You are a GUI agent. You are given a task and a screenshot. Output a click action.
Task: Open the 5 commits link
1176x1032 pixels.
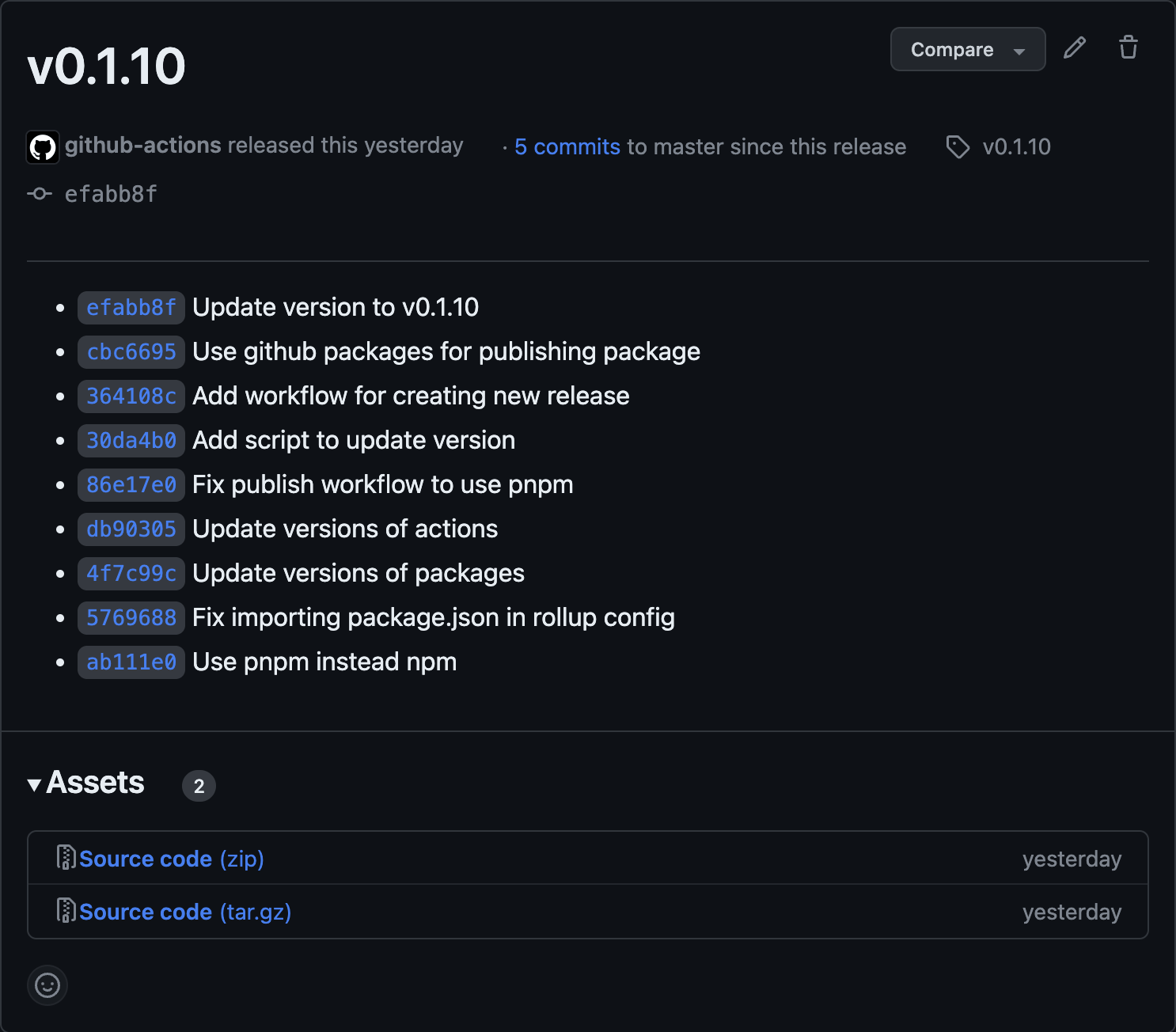click(567, 146)
